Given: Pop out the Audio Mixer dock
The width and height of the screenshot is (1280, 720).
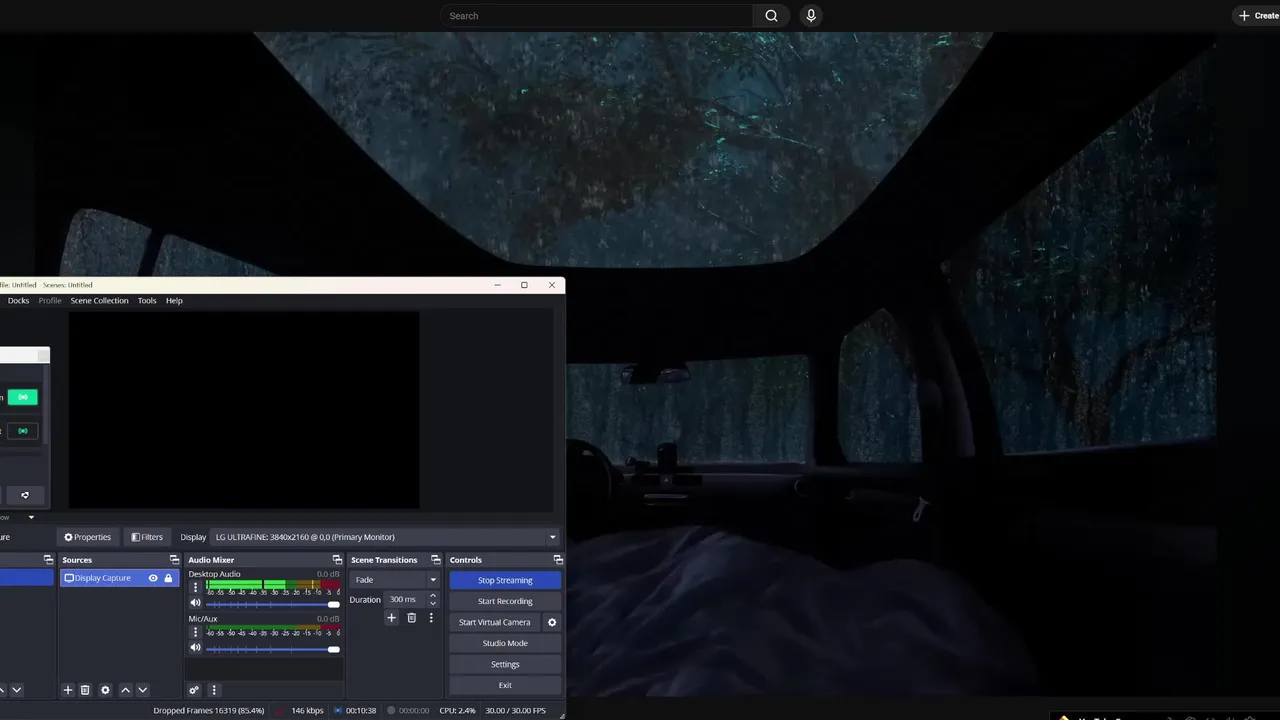Looking at the screenshot, I should (337, 560).
